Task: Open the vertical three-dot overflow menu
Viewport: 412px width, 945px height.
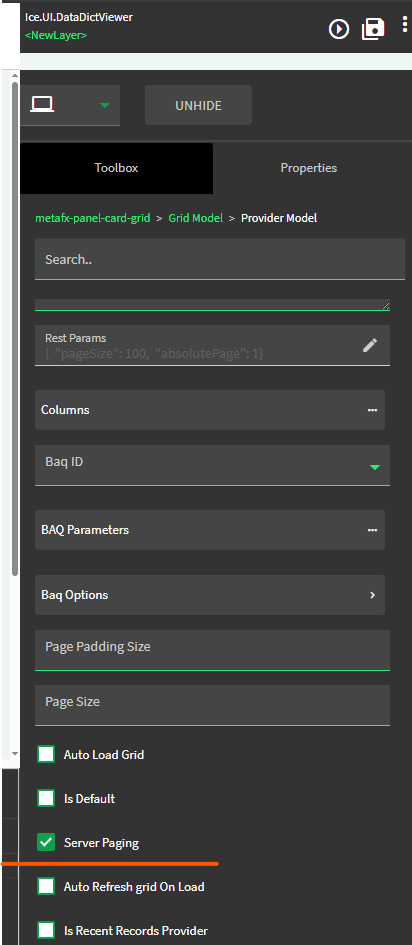Action: click(405, 25)
